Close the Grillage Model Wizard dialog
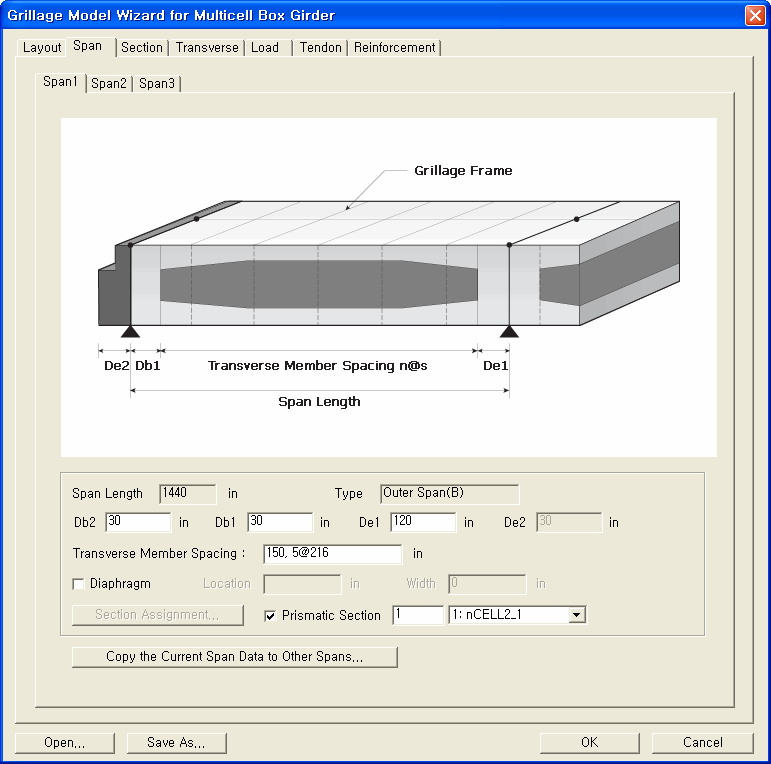This screenshot has width=771, height=764. [755, 15]
